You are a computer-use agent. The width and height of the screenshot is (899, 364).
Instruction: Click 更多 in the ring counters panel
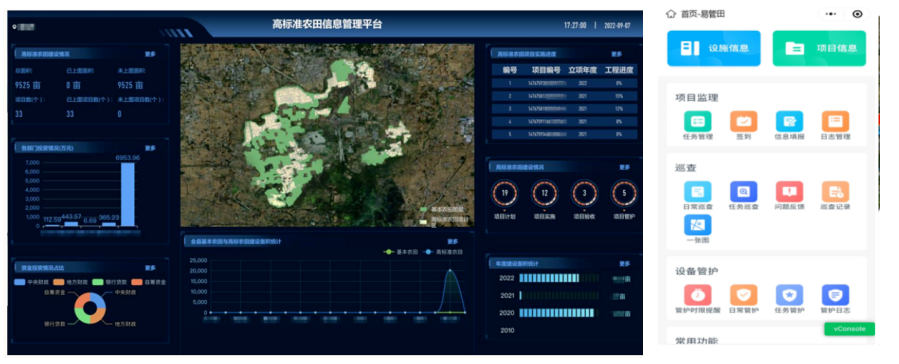624,167
